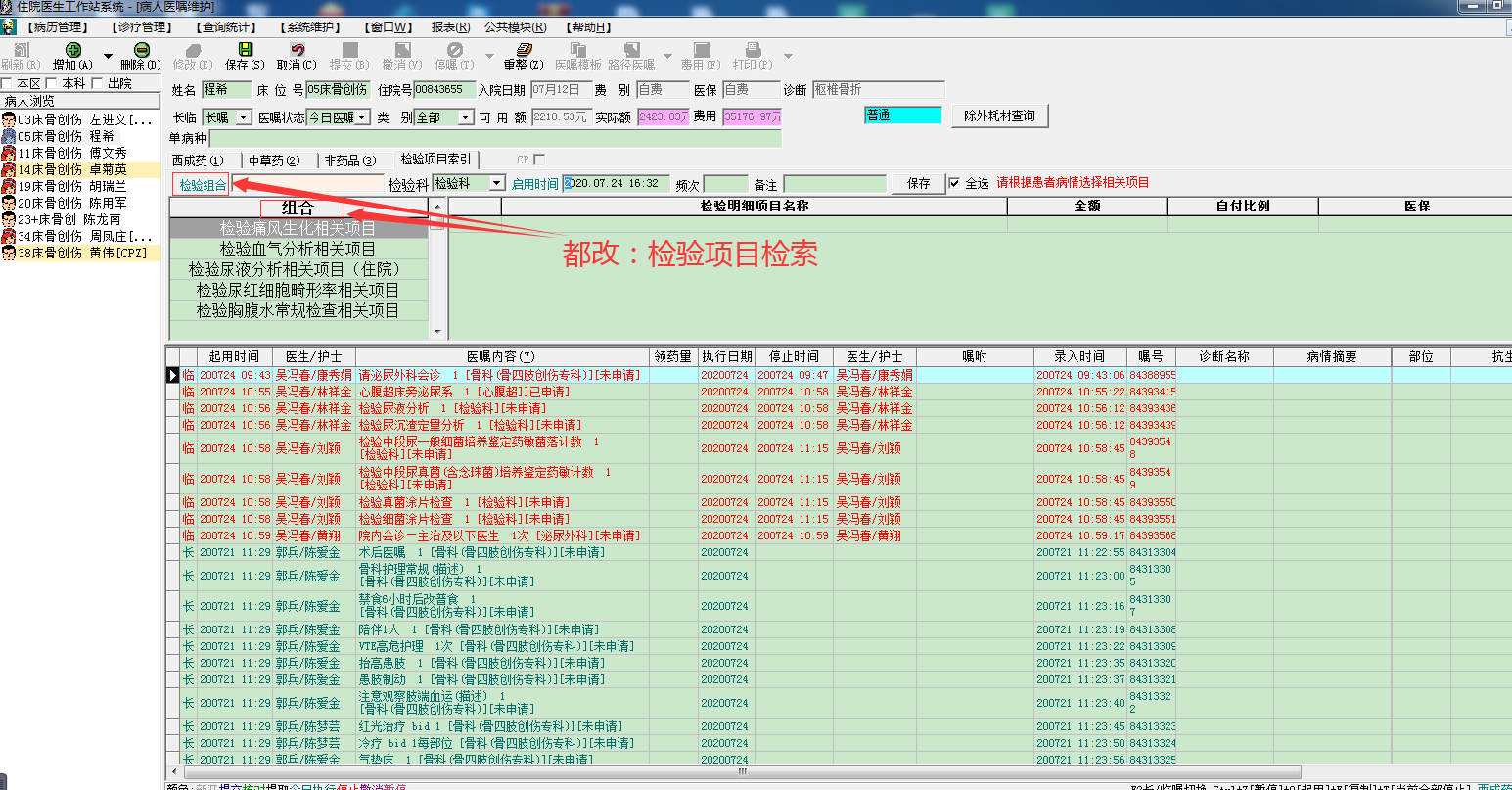The height and width of the screenshot is (790, 1512).
Task: Open 医嘱模板 order template toolbar icon
Action: (x=578, y=50)
